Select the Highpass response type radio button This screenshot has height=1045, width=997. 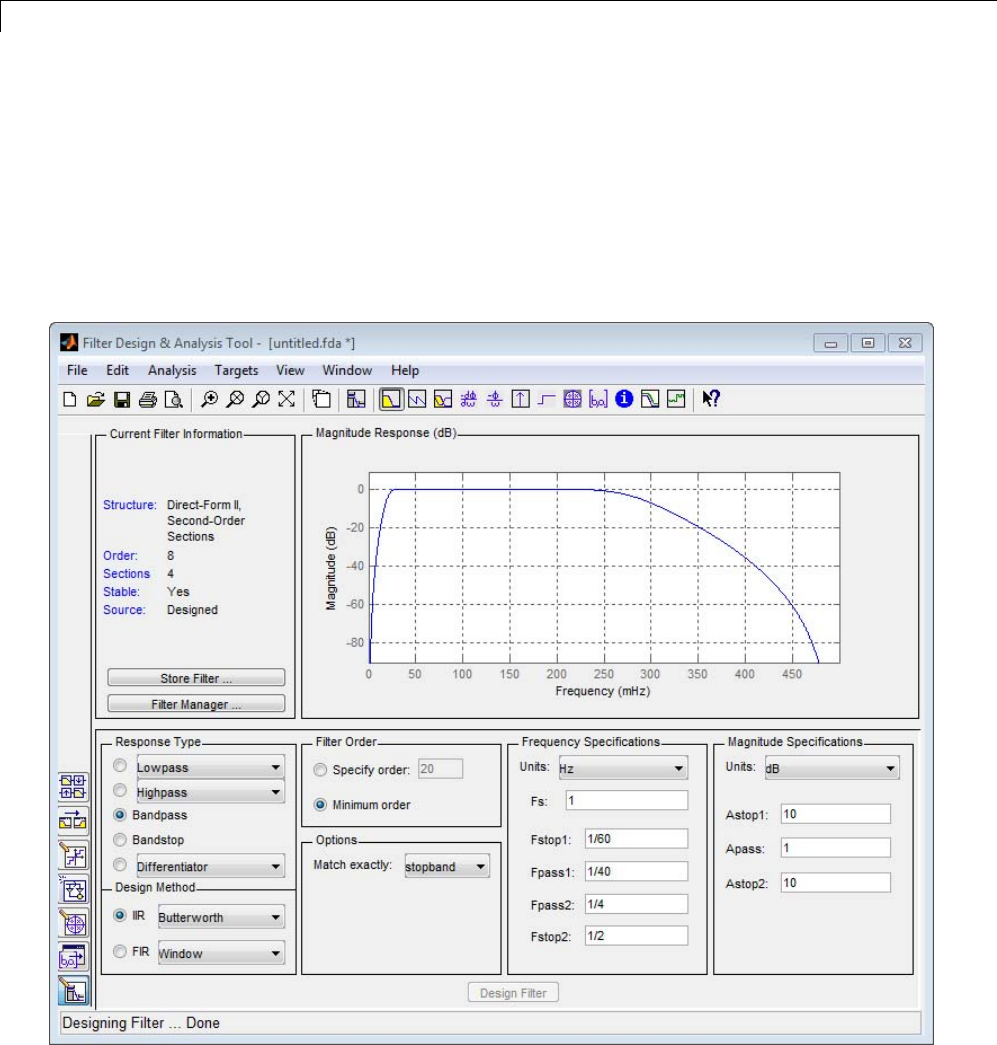click(x=120, y=790)
